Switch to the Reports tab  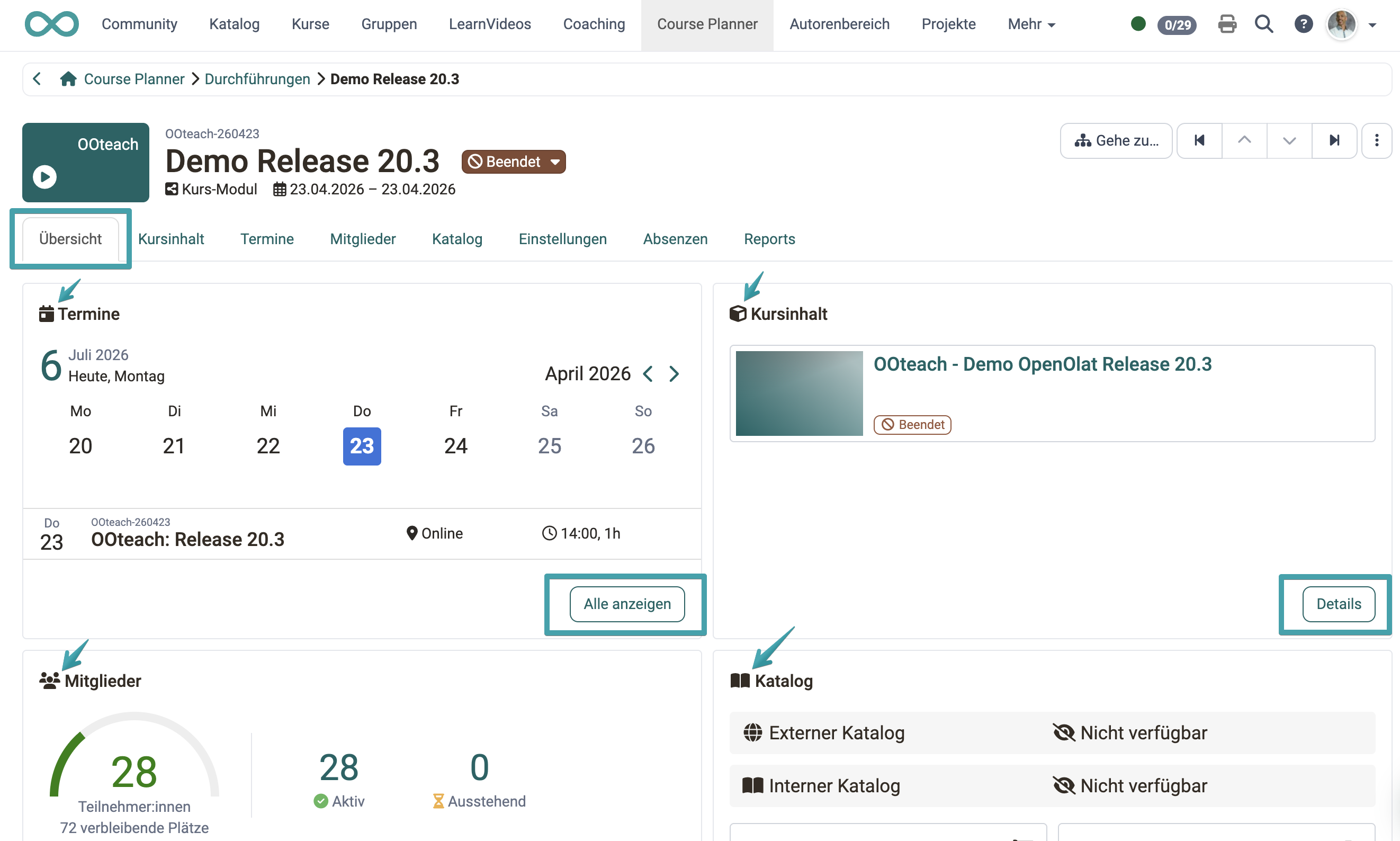click(x=769, y=239)
